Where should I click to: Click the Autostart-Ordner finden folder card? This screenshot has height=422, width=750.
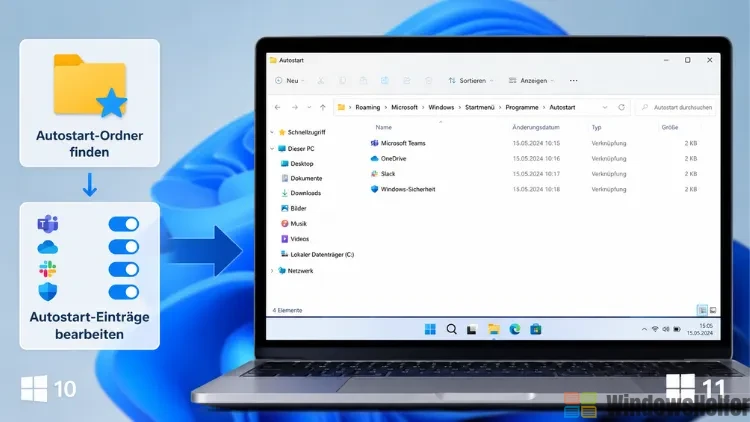coord(89,103)
